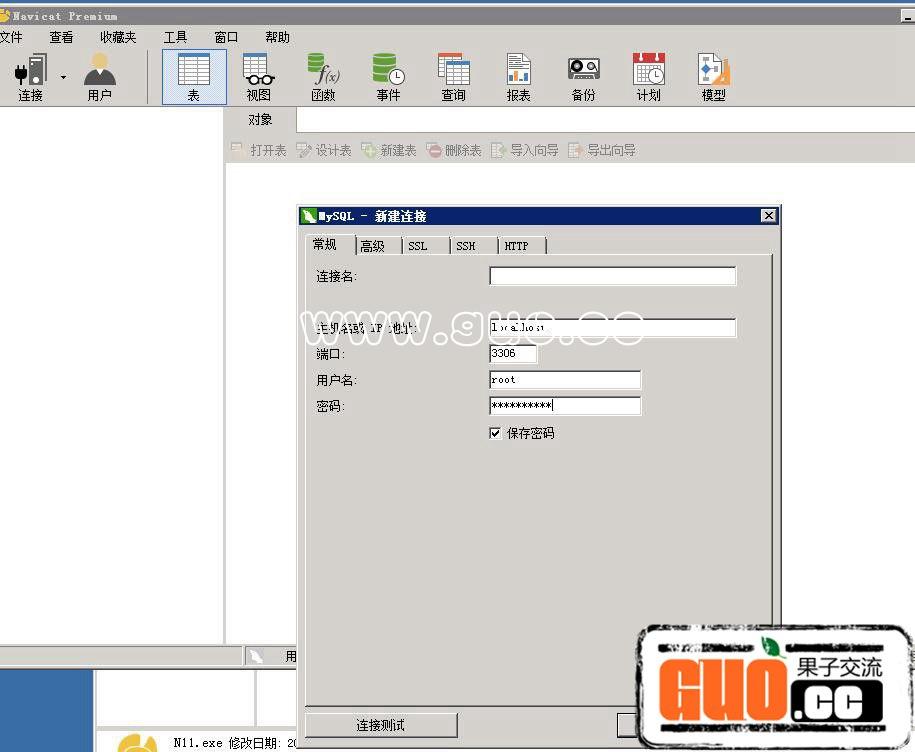Open the 用户 (User) toolbar icon
The image size is (915, 752).
tap(99, 76)
